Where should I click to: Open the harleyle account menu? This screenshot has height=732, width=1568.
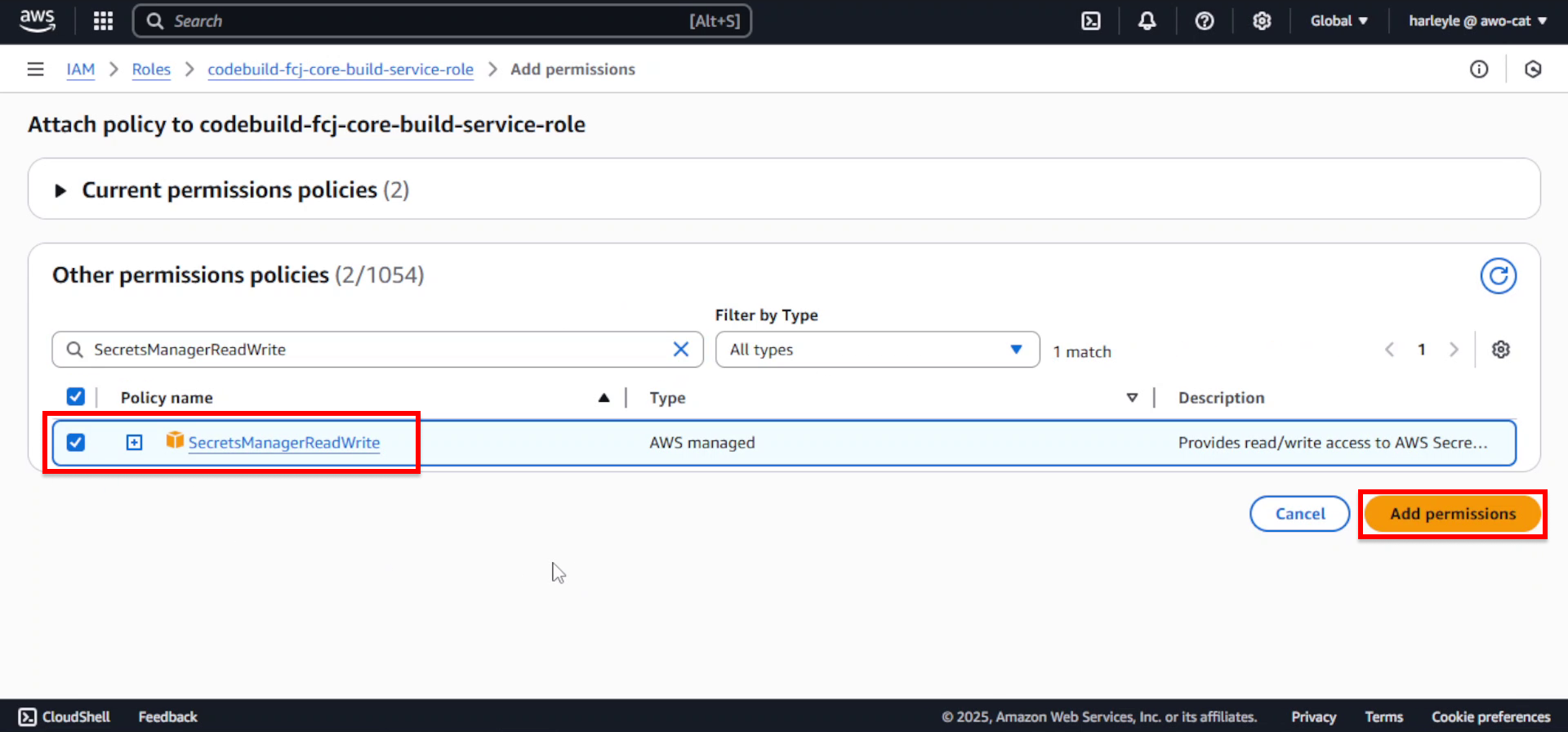[1477, 21]
